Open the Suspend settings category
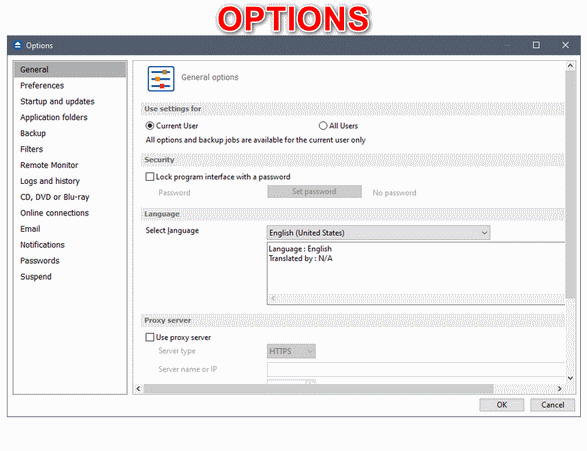587x451 pixels. pos(70,277)
